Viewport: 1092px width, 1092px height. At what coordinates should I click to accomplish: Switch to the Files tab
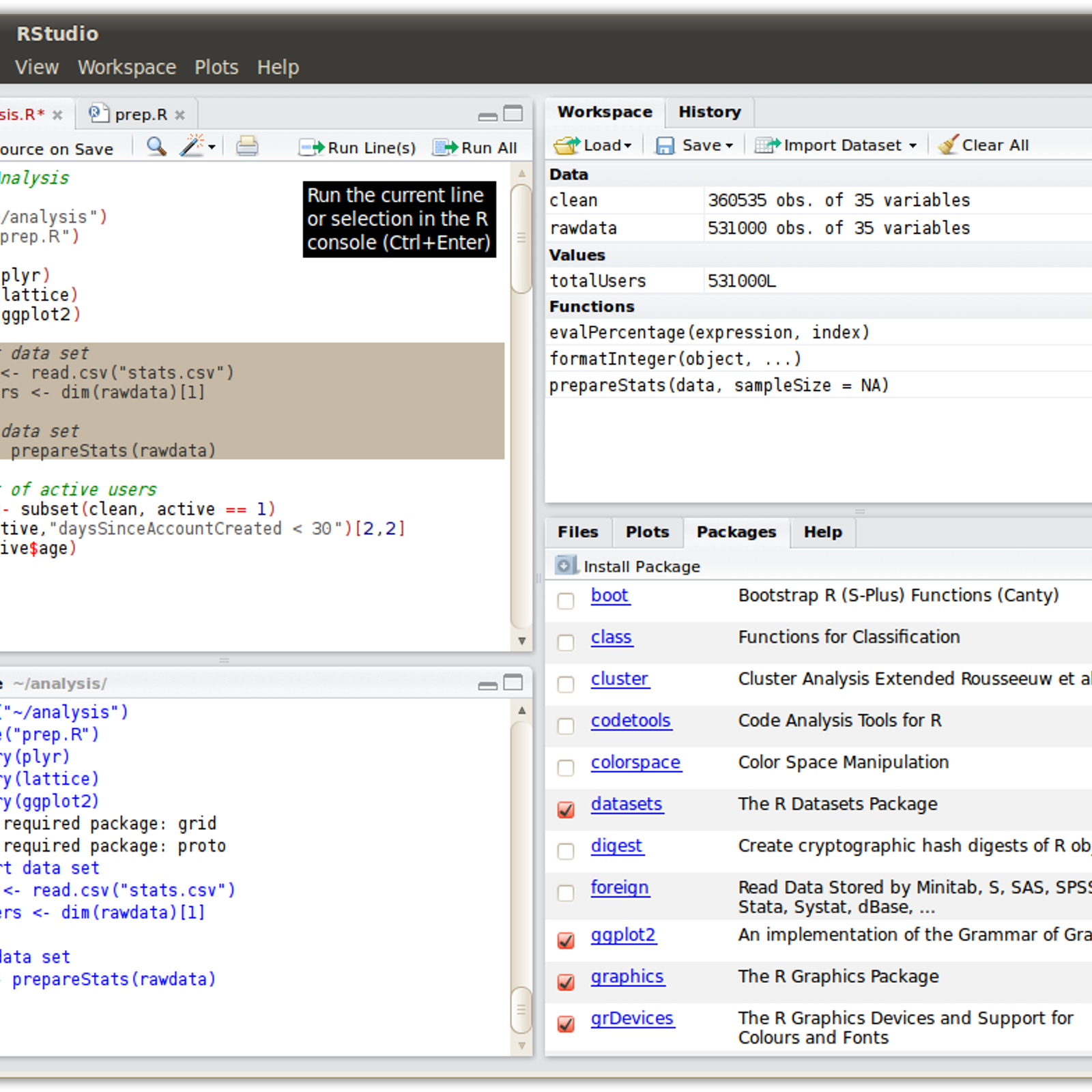[x=578, y=532]
